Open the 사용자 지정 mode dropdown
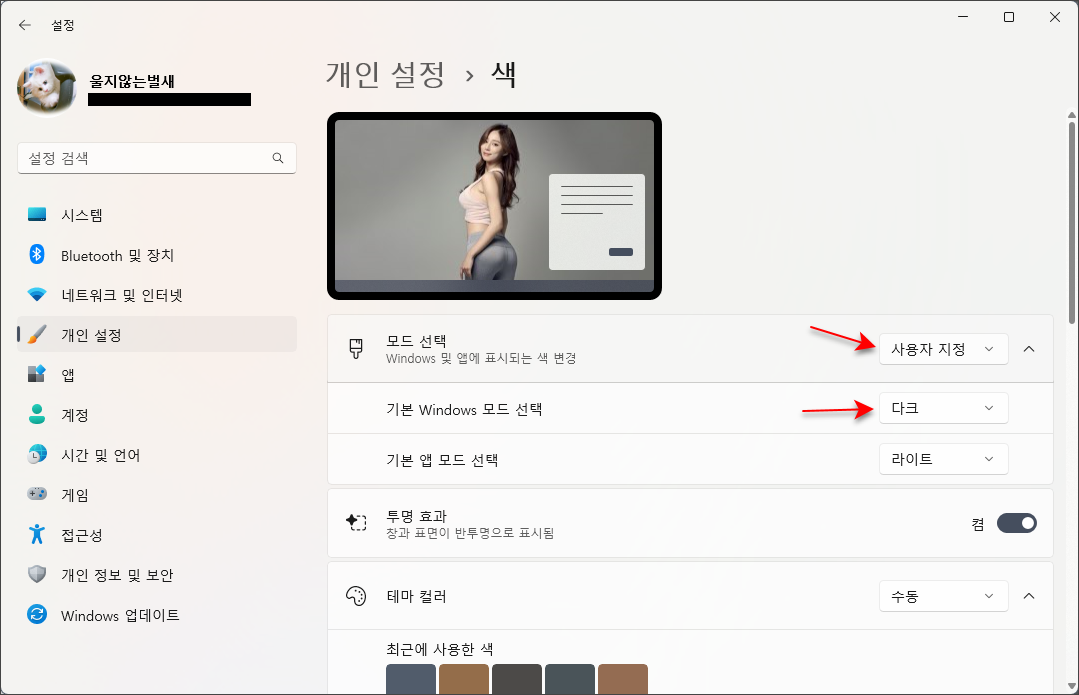The height and width of the screenshot is (695, 1079). coord(943,349)
